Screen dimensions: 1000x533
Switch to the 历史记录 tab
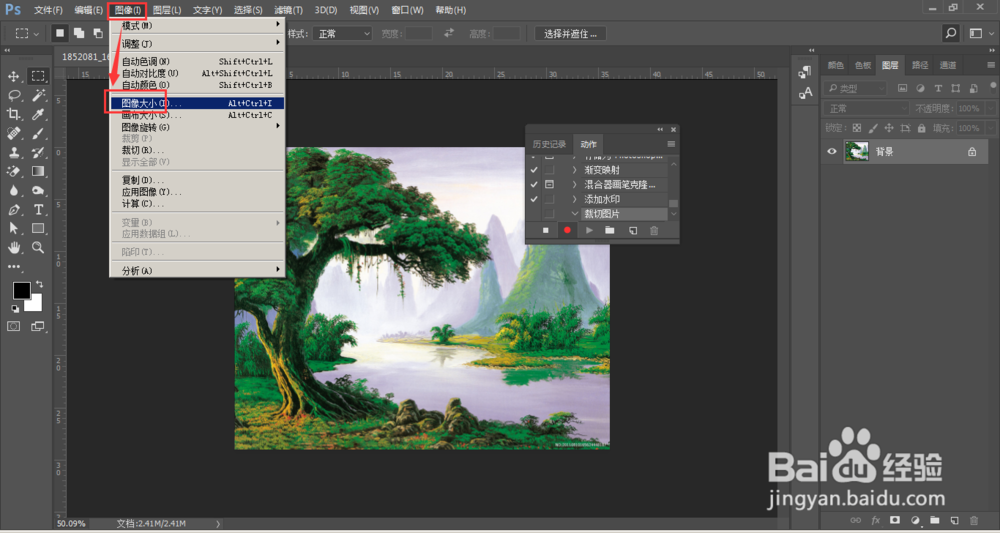[x=549, y=144]
